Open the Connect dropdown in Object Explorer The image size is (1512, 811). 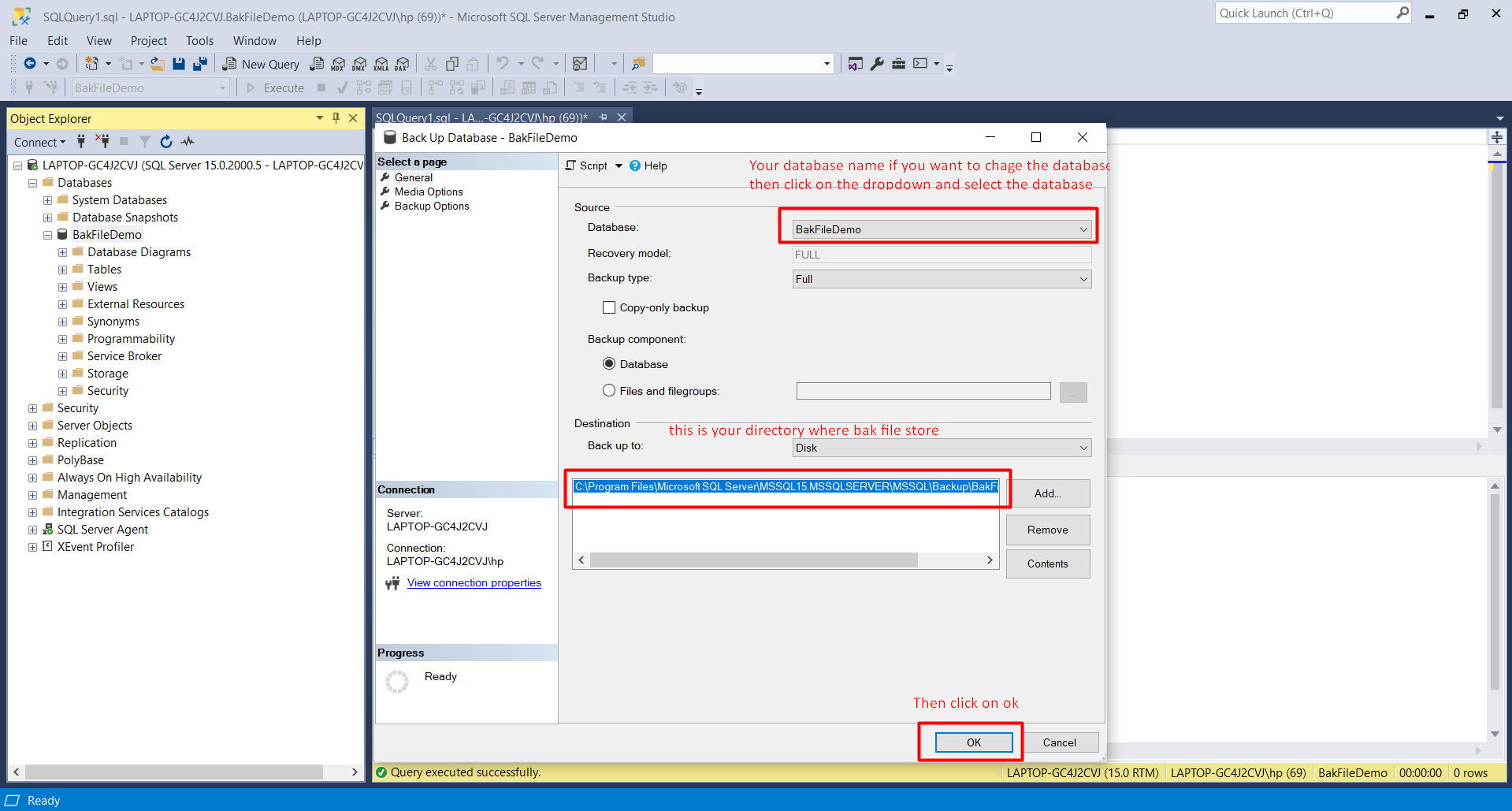39,142
